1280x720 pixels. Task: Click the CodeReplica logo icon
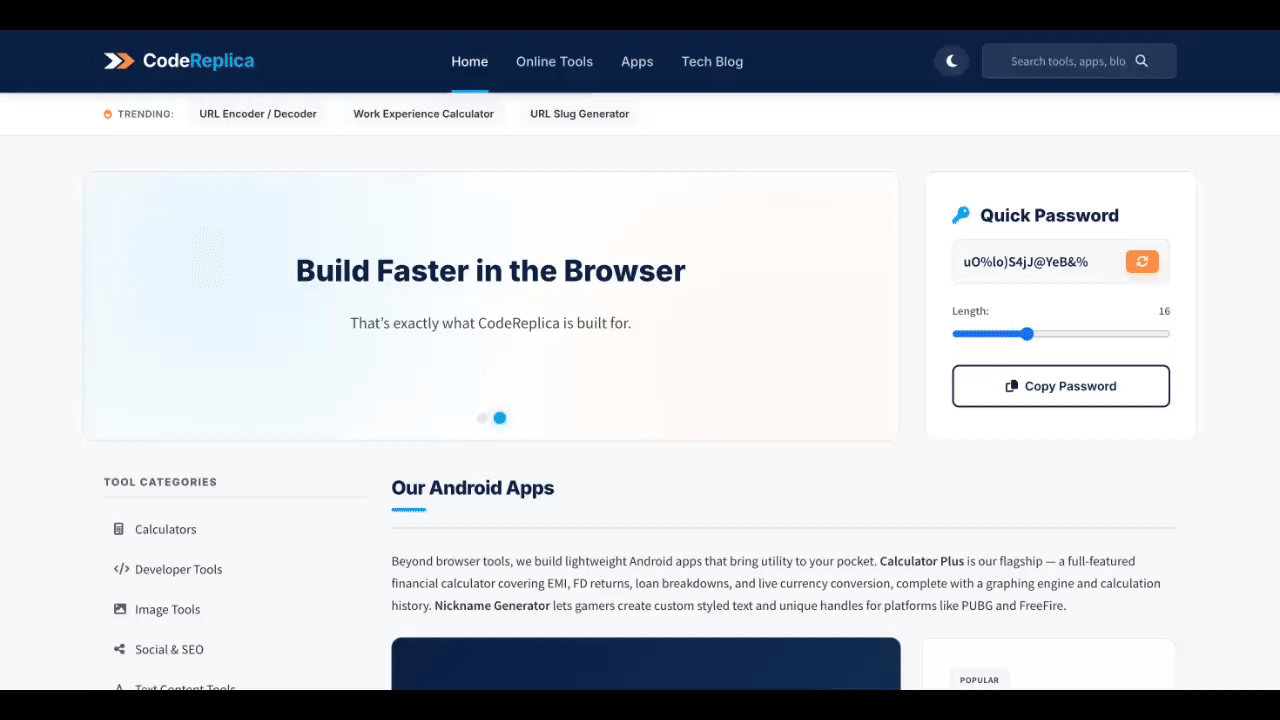tap(119, 61)
